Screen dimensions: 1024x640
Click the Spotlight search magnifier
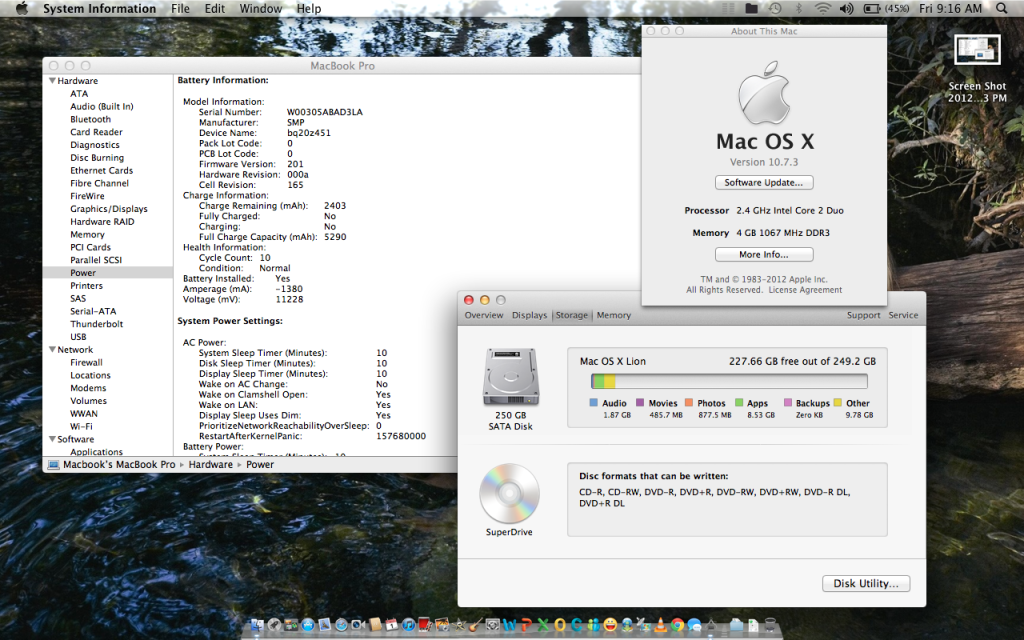[1001, 8]
